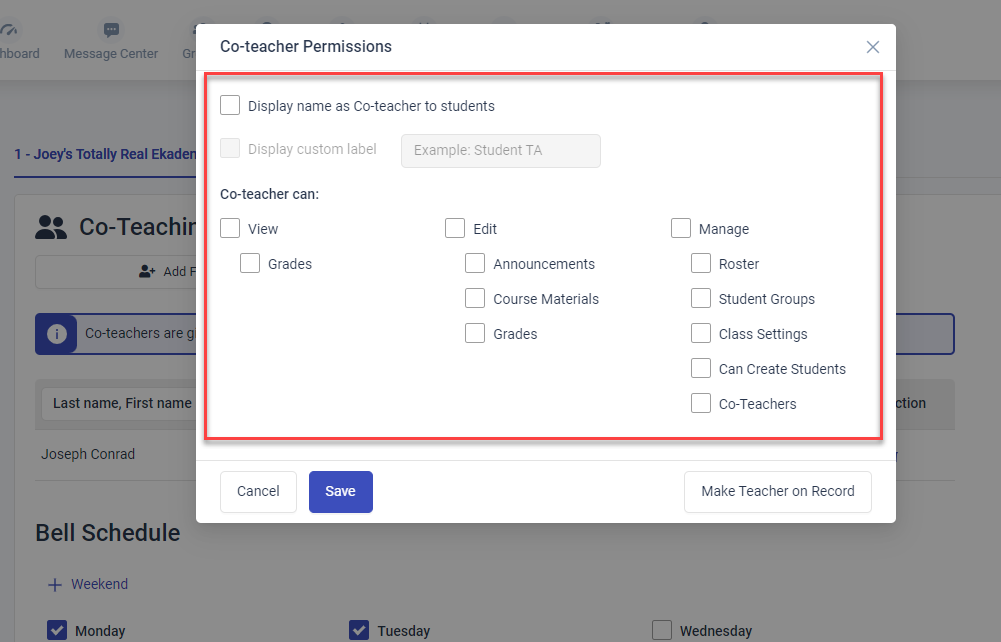
Task: Check Grades under View
Action: pos(250,264)
